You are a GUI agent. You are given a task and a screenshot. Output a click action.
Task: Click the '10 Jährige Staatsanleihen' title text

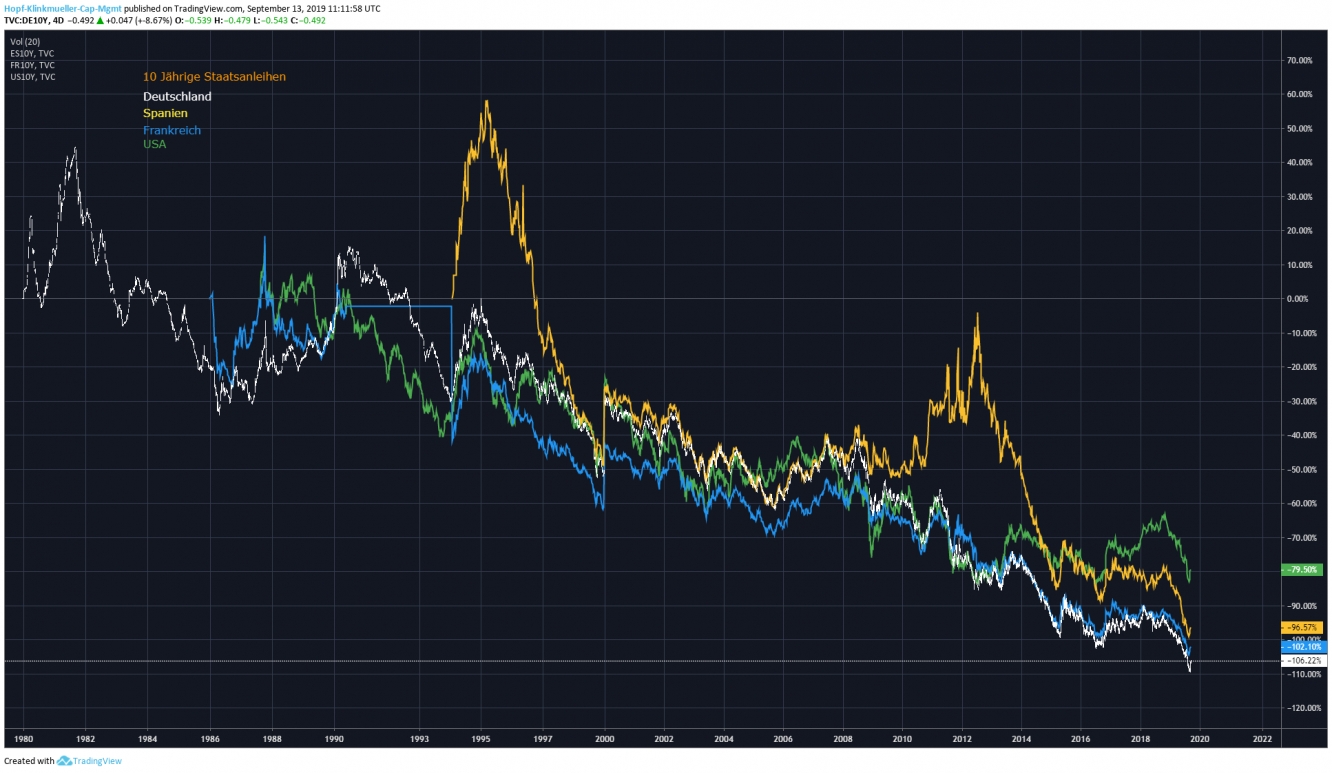(x=215, y=77)
